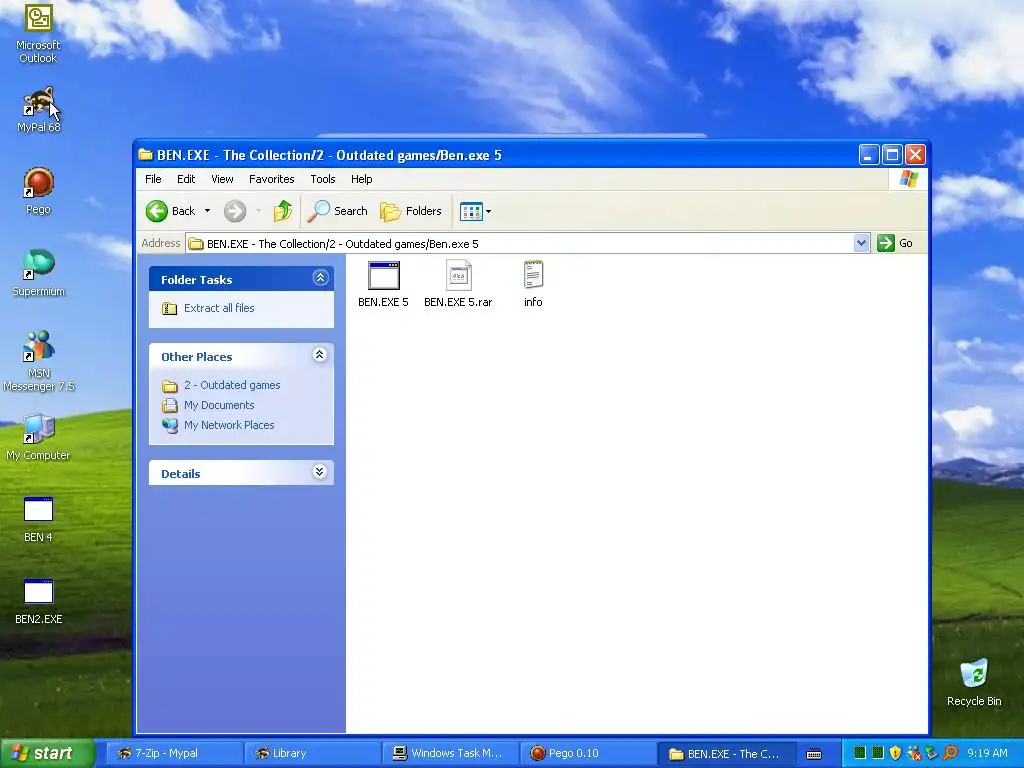The height and width of the screenshot is (768, 1024).
Task: Select the Supermium desktop shortcut
Action: (38, 273)
